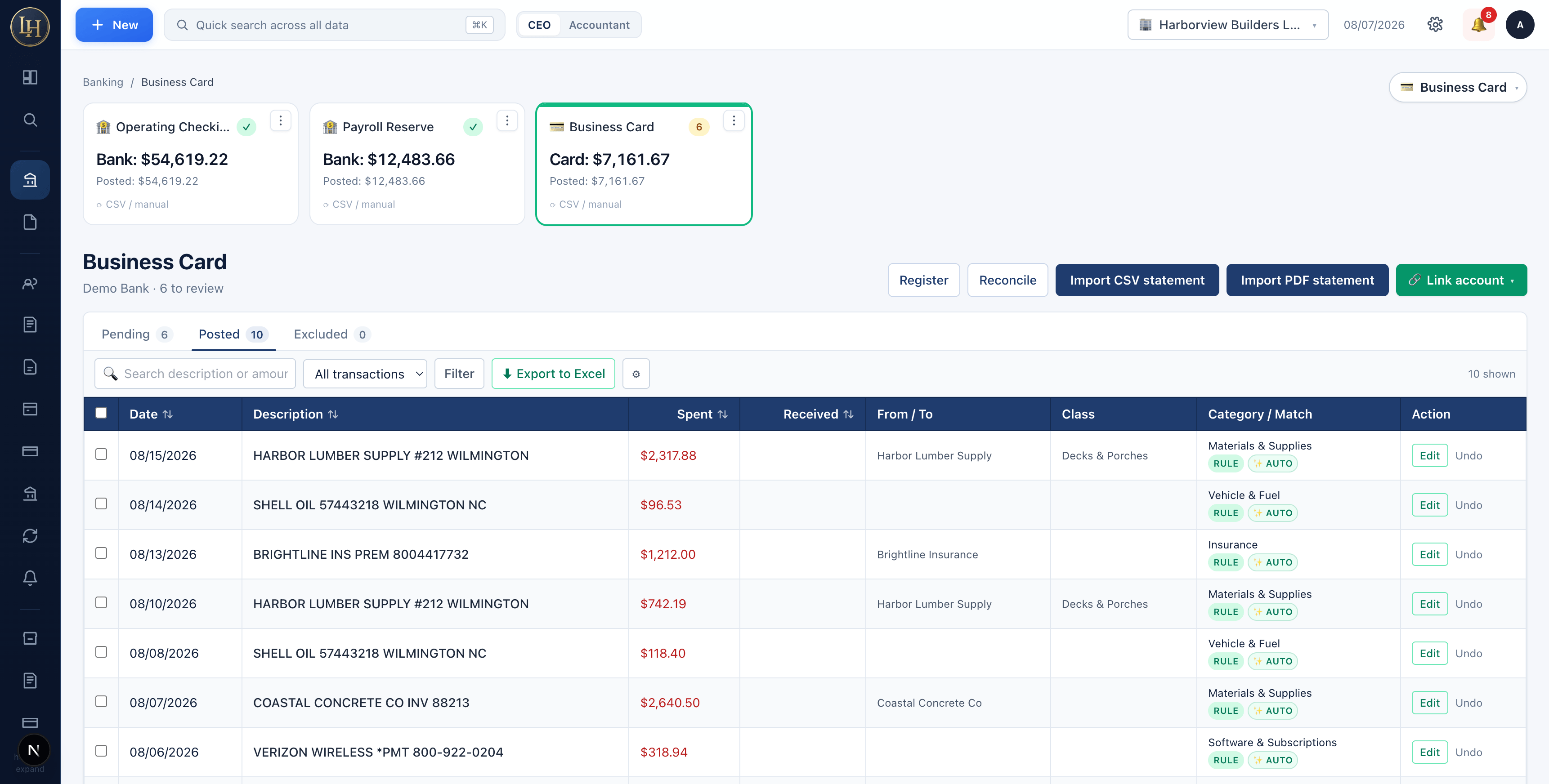Check the Brightline Ins Prem row

click(x=101, y=553)
